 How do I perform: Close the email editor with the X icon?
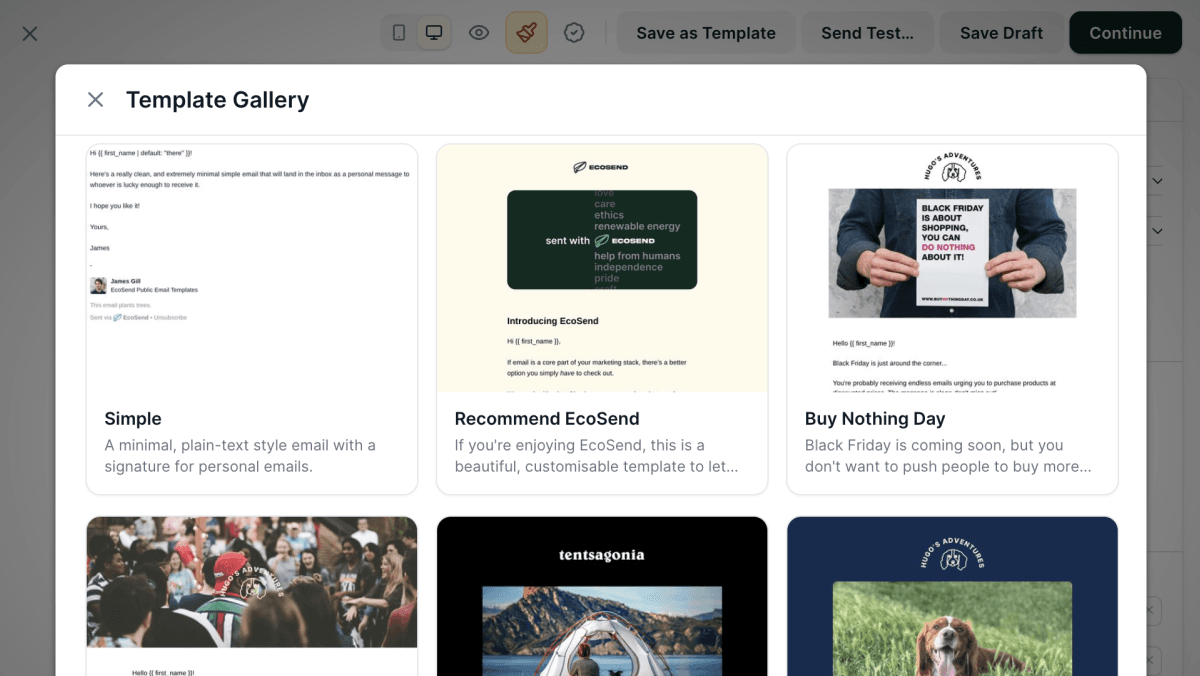(30, 33)
